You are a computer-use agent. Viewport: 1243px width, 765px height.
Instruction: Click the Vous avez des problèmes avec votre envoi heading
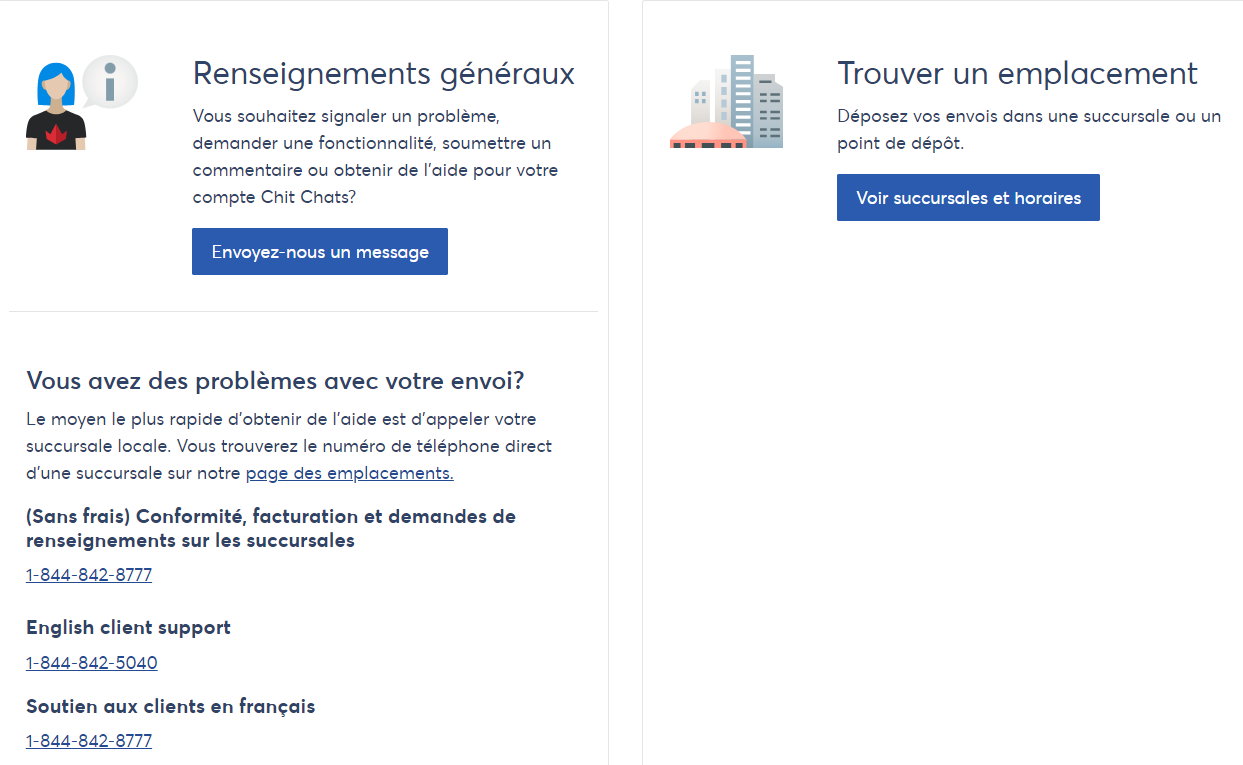coord(275,381)
